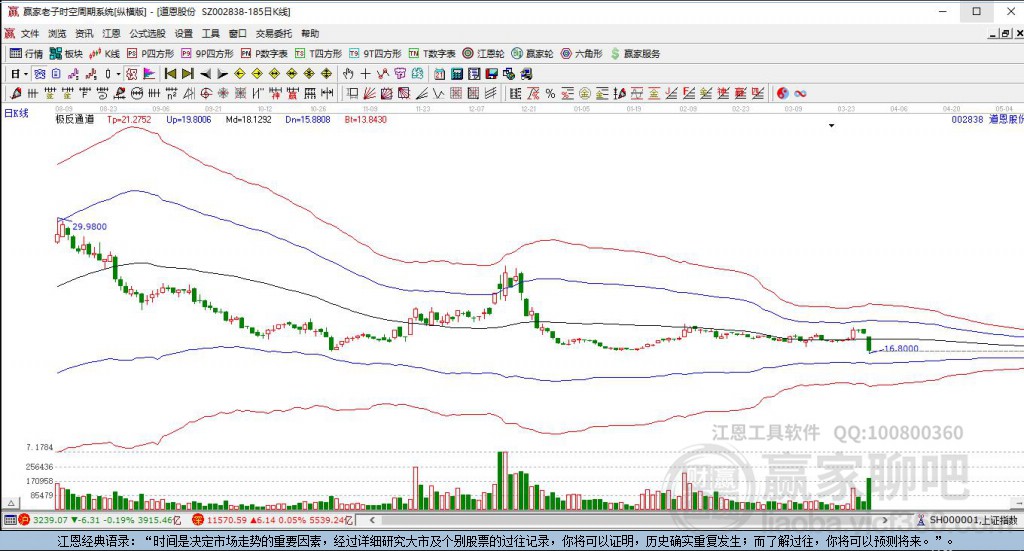Jump to first bar arrow icon
The height and width of the screenshot is (551, 1024).
pyautogui.click(x=170, y=74)
